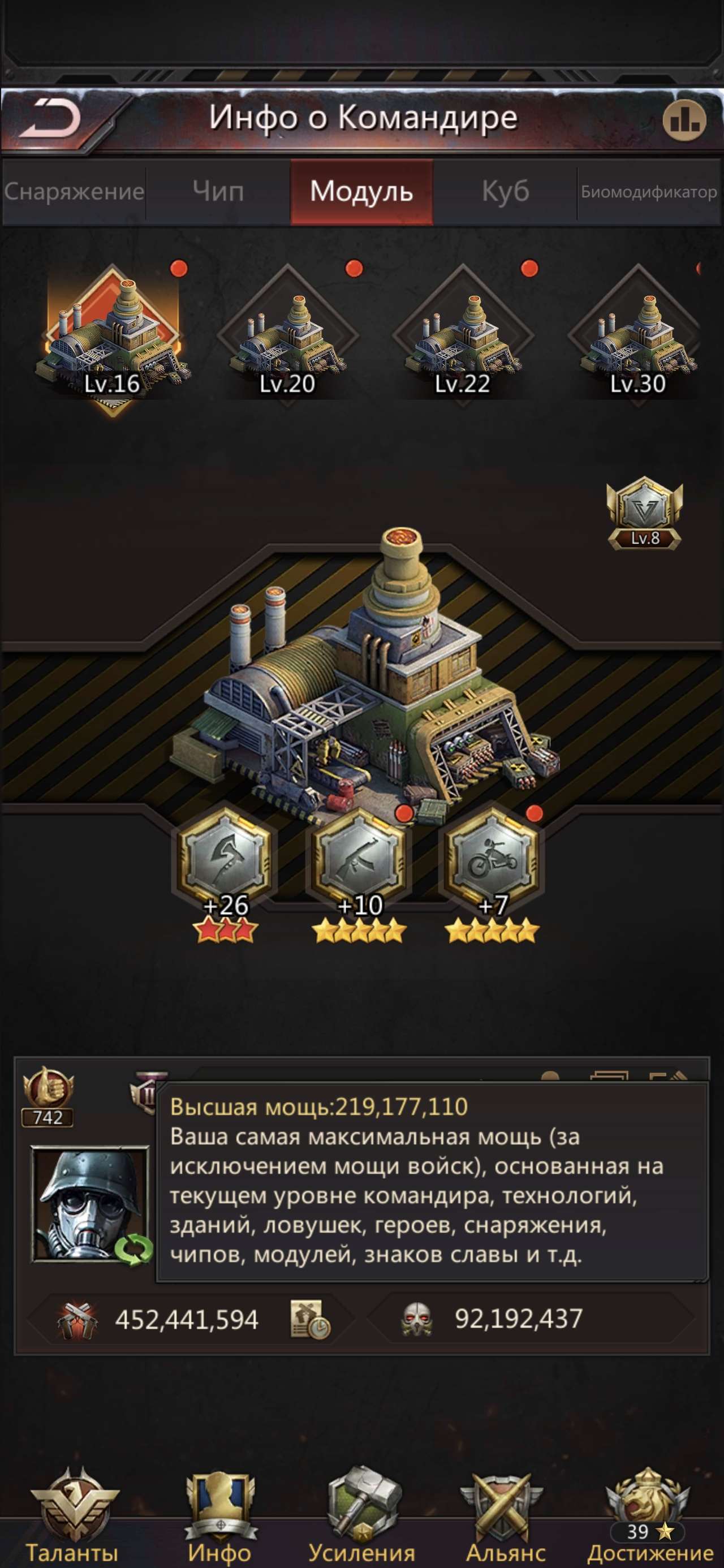Open the Биомодификатор tab
The height and width of the screenshot is (1568, 724).
tap(649, 192)
